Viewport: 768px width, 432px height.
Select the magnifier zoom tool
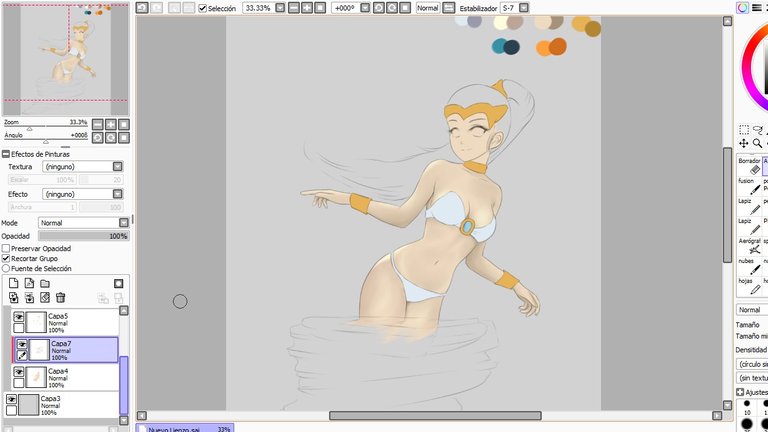click(758, 143)
